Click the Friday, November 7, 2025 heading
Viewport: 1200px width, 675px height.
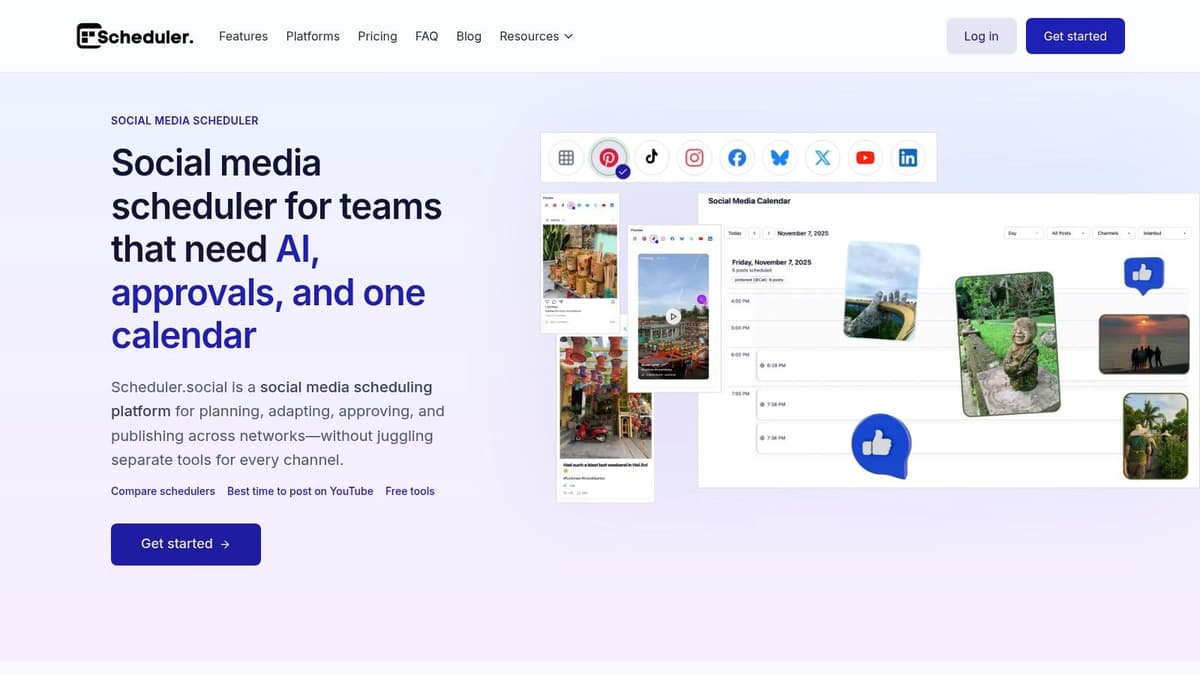click(771, 262)
